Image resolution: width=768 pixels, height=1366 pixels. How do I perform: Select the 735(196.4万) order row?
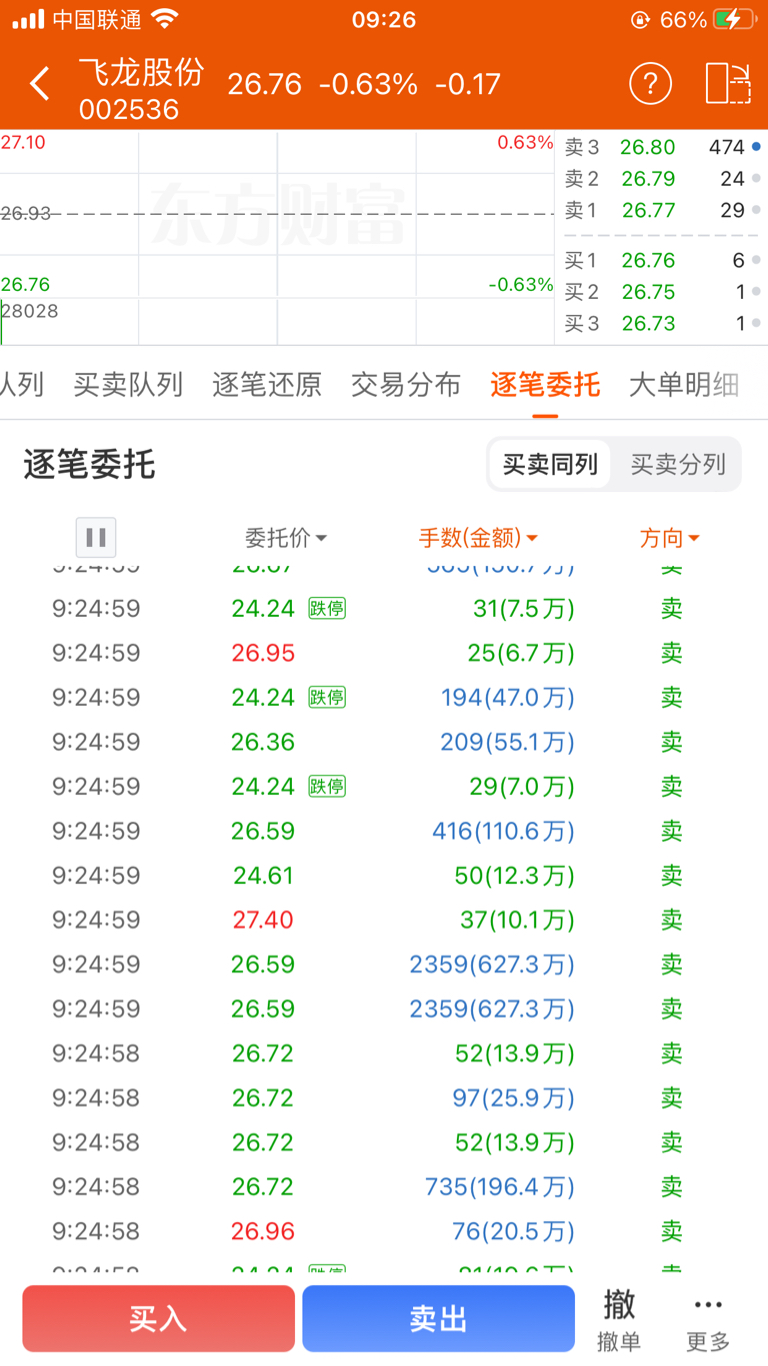tap(384, 1187)
